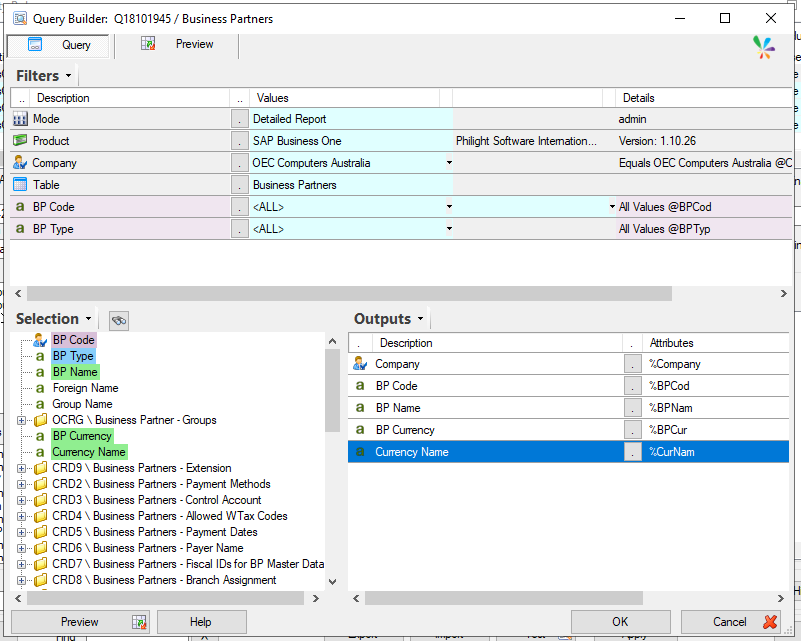Open the Filters section dropdown menu
The width and height of the screenshot is (801, 641).
coord(68,76)
